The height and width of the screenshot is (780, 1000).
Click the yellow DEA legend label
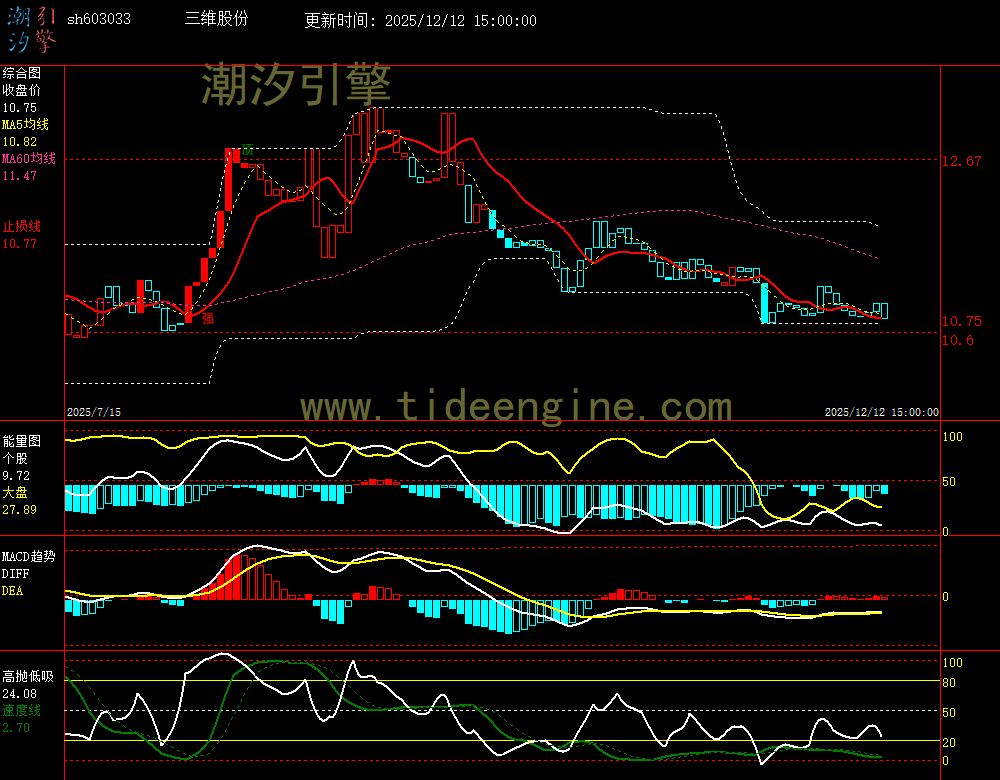click(12, 591)
